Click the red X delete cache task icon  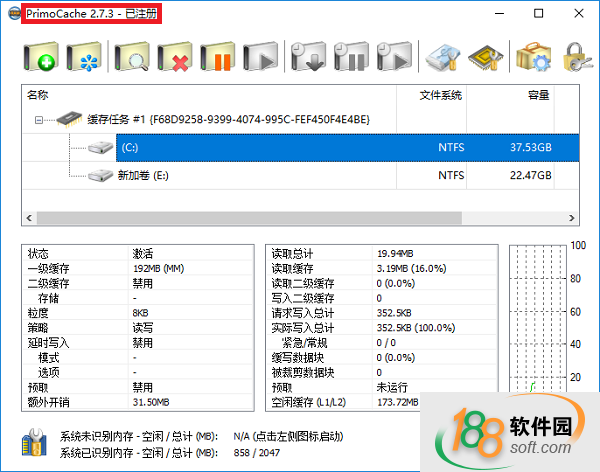175,56
